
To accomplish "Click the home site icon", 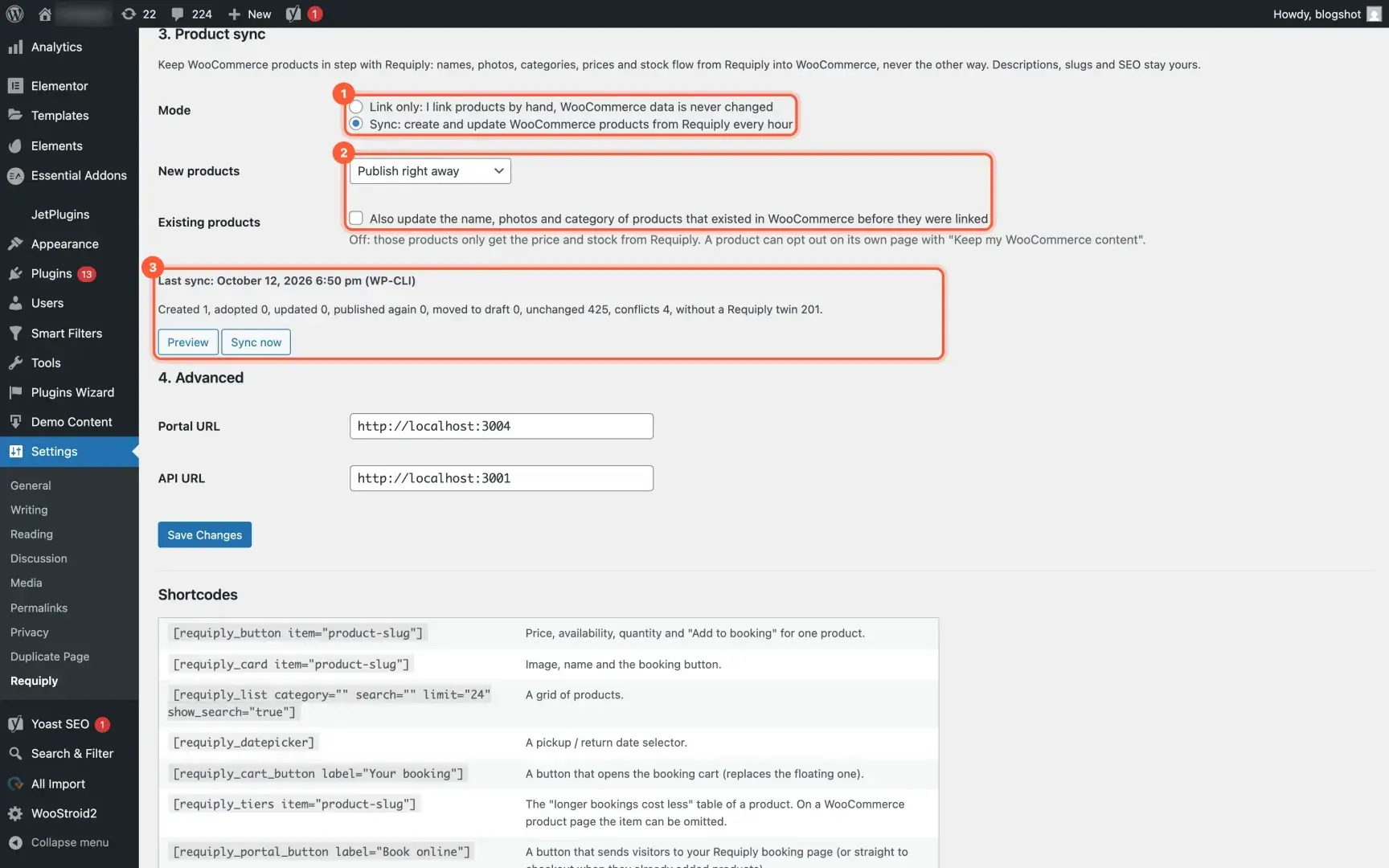I will (45, 14).
